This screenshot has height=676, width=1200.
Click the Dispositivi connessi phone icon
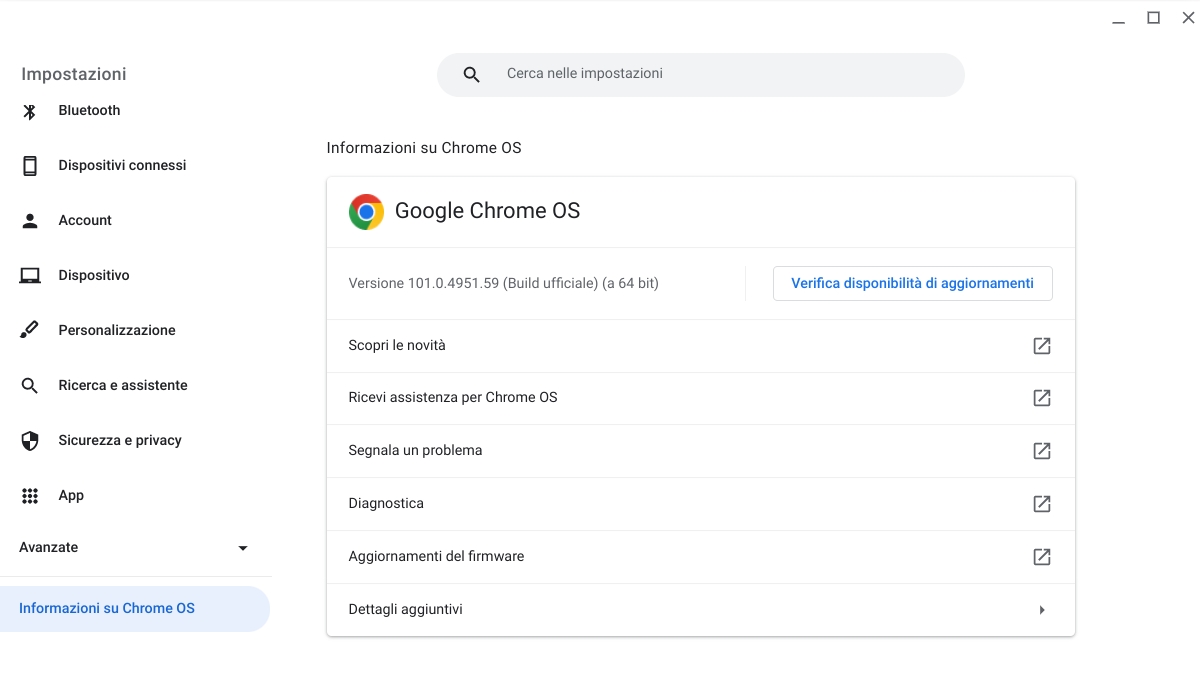29,165
